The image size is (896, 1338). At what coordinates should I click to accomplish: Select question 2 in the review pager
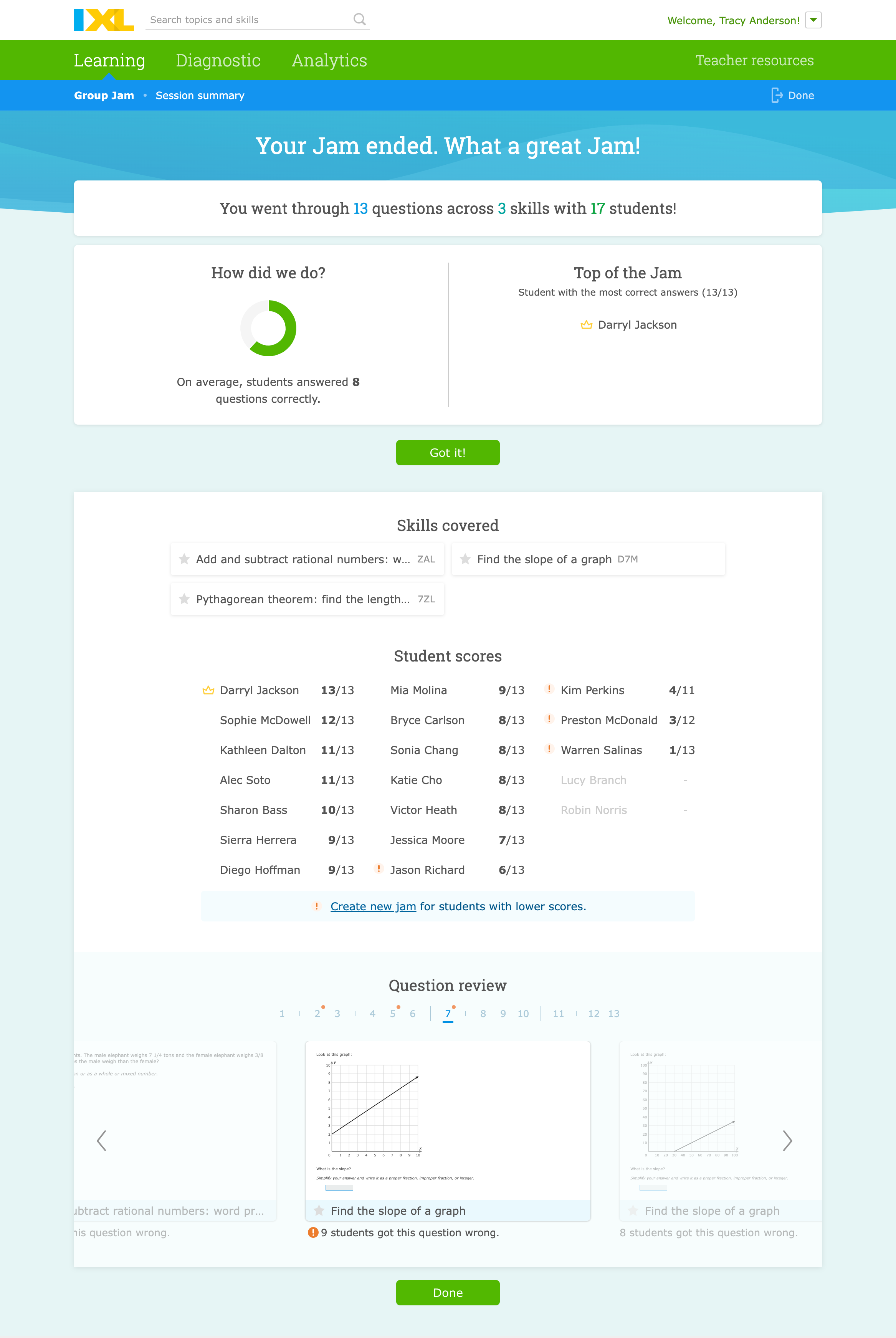click(x=317, y=1014)
